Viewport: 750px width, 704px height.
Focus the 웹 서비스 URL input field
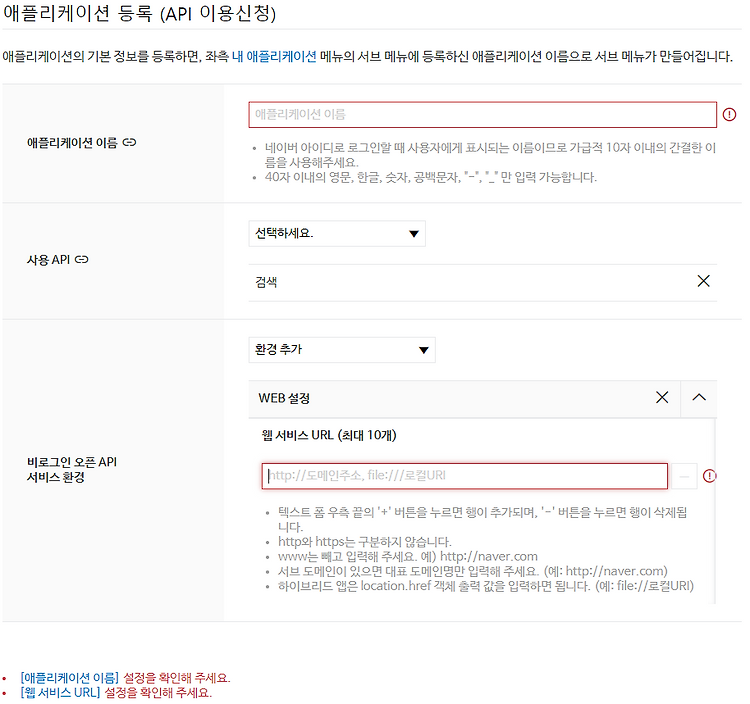coord(464,476)
